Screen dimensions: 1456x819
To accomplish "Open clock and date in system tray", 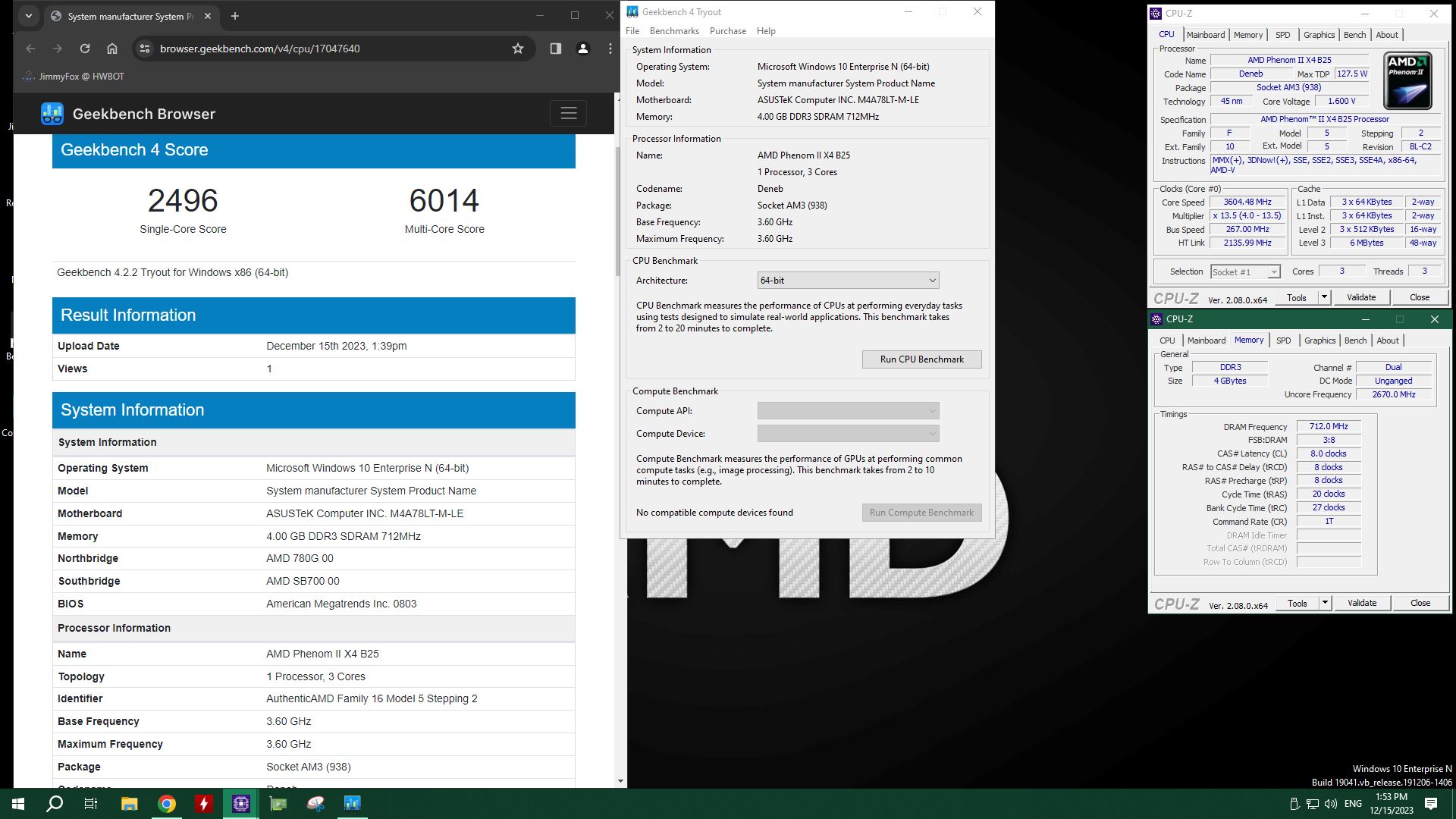I will point(1392,804).
